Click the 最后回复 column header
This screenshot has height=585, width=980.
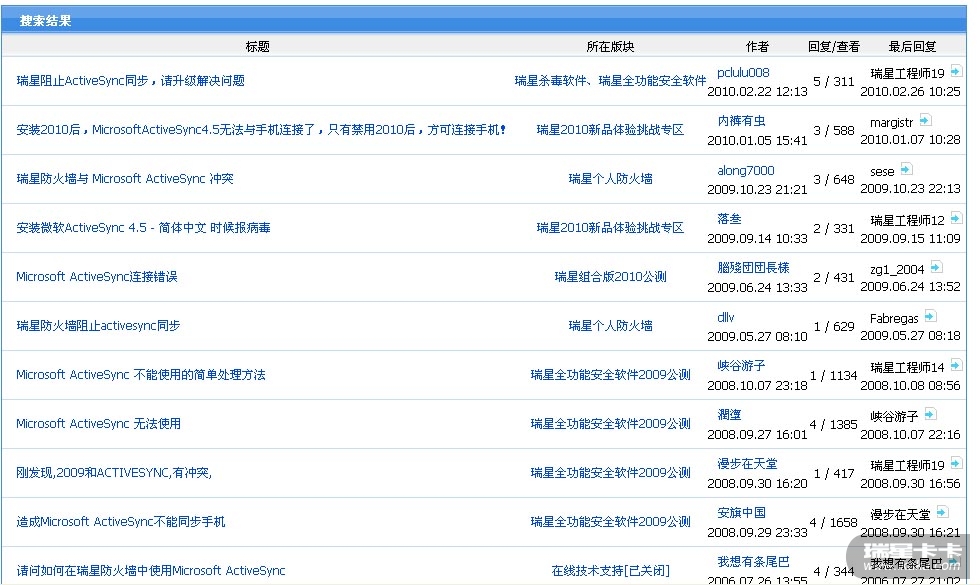(912, 46)
